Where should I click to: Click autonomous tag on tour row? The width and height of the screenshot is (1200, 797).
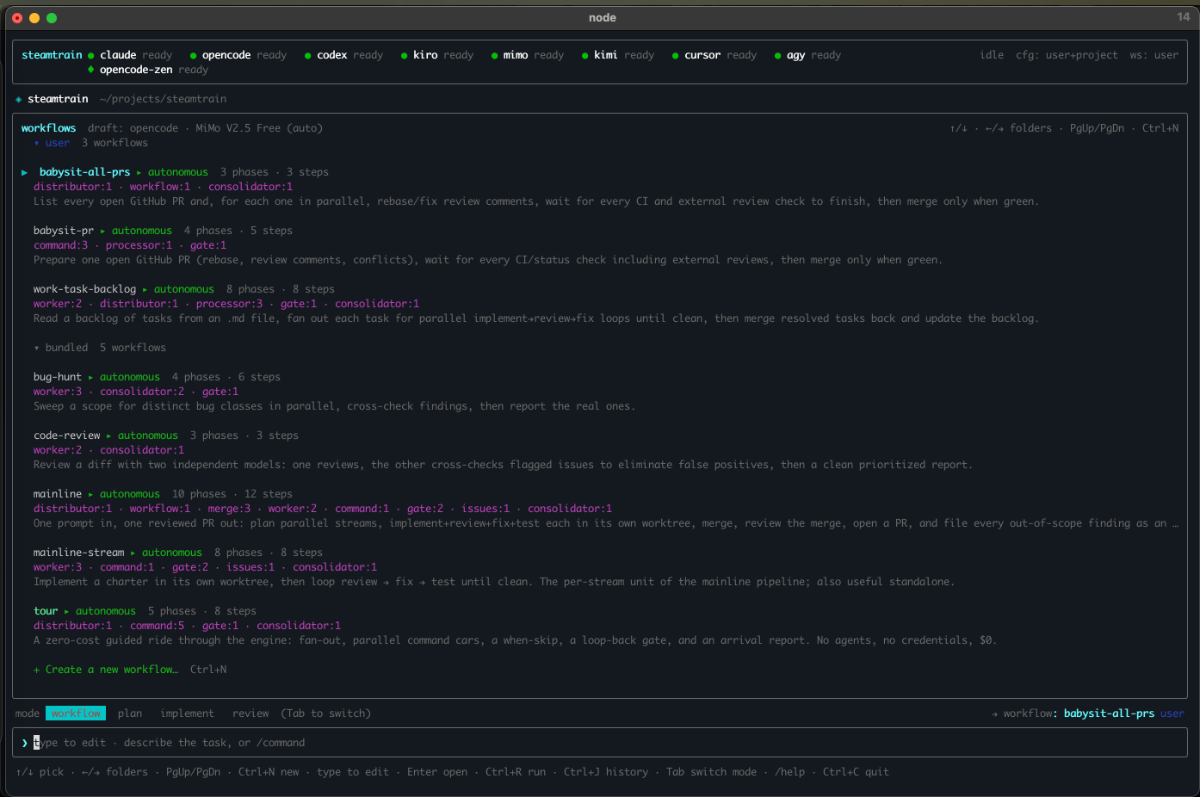pos(106,611)
